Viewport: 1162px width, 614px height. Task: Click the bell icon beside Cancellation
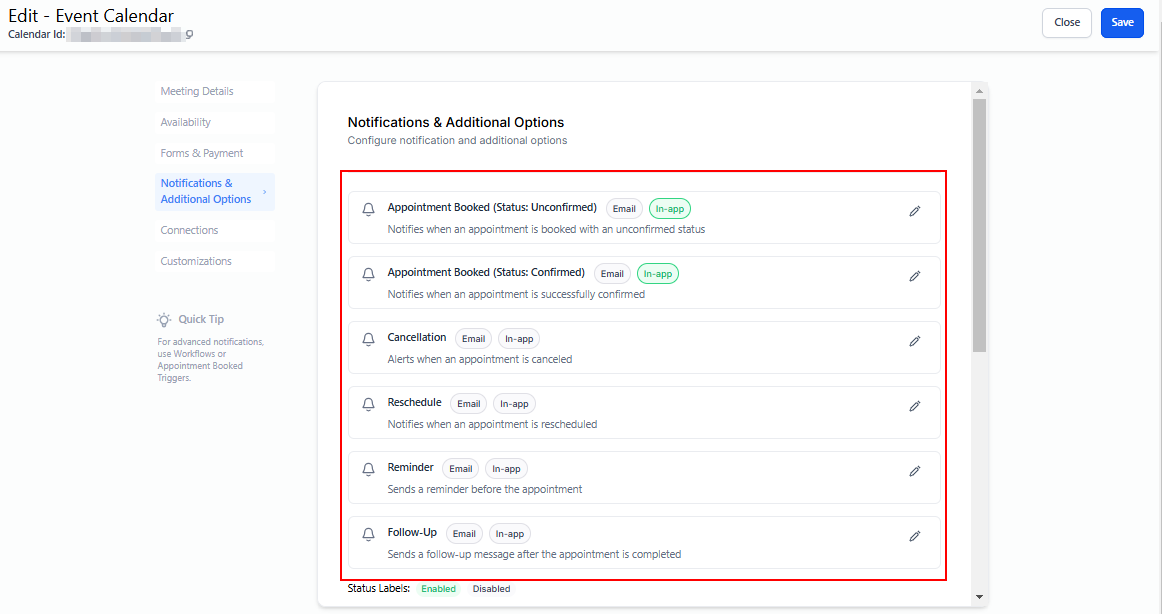coord(368,340)
